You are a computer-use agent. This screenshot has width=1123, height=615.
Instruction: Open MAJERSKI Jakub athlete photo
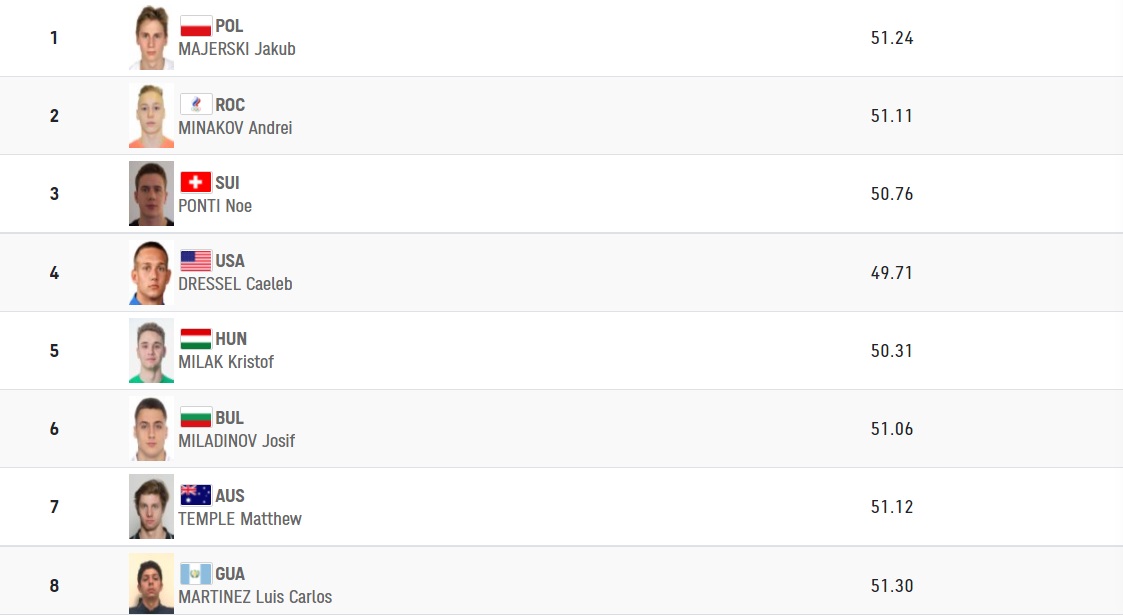click(151, 37)
